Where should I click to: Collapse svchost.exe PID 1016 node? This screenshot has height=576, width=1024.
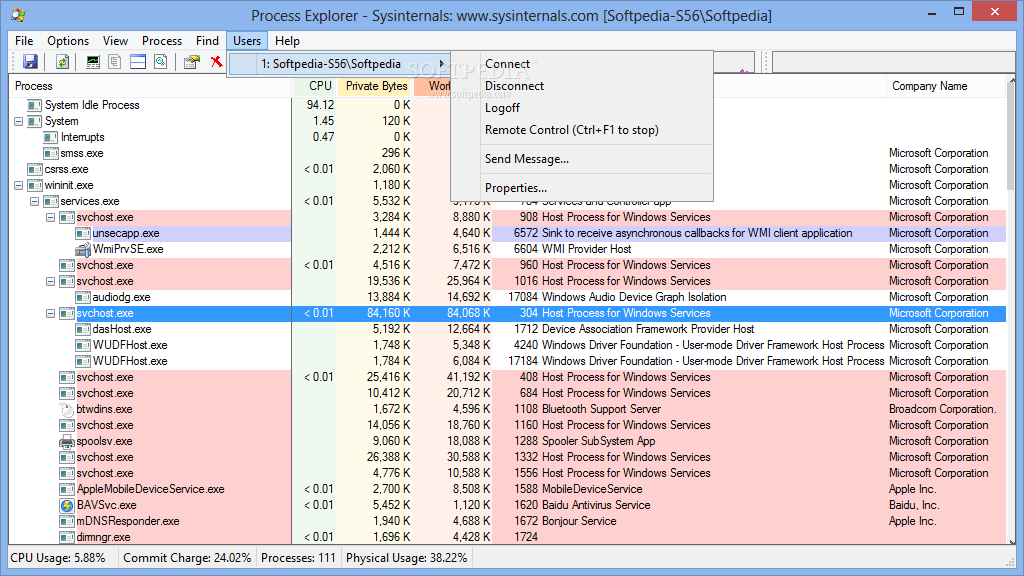click(x=50, y=281)
